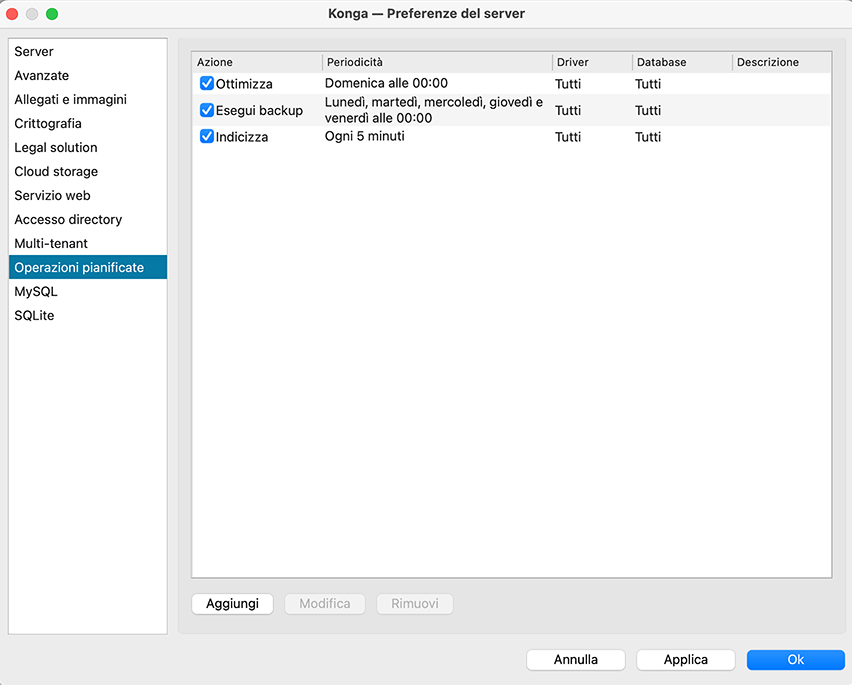Screen dimensions: 852x685
Task: Click the Aggiungi button
Action: tap(232, 604)
